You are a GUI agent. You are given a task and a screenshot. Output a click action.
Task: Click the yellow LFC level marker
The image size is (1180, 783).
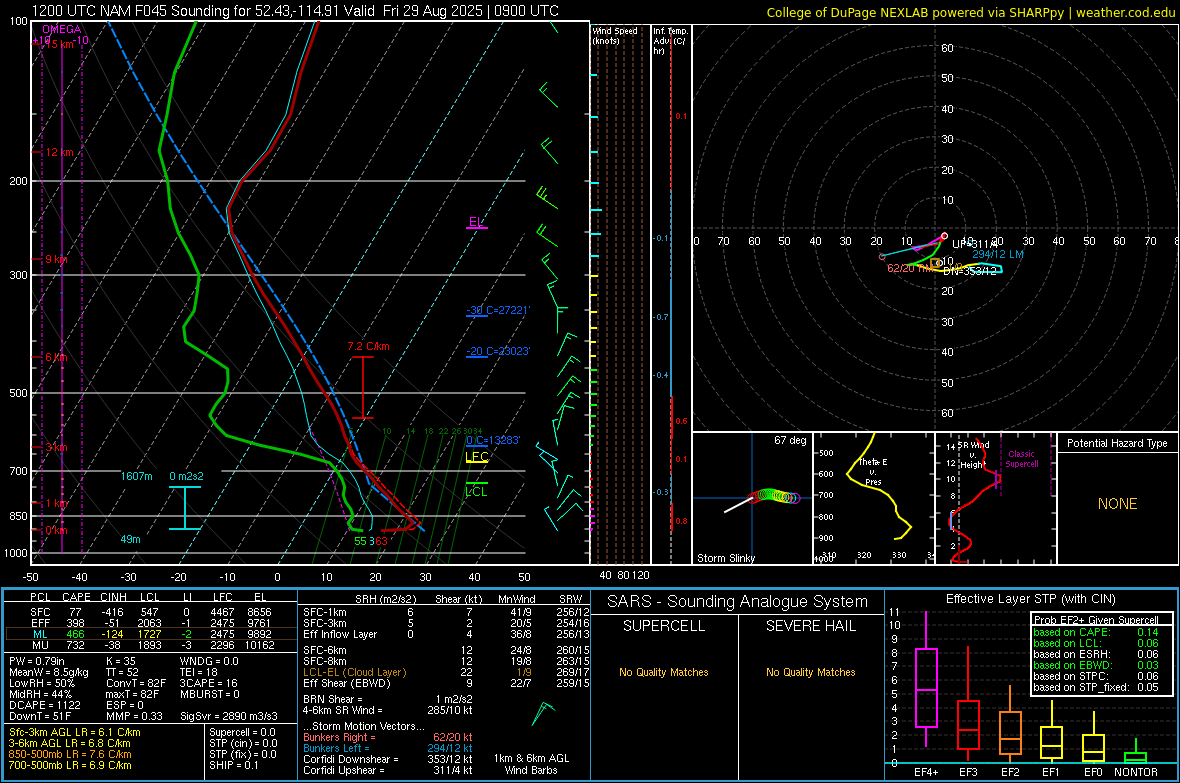477,457
